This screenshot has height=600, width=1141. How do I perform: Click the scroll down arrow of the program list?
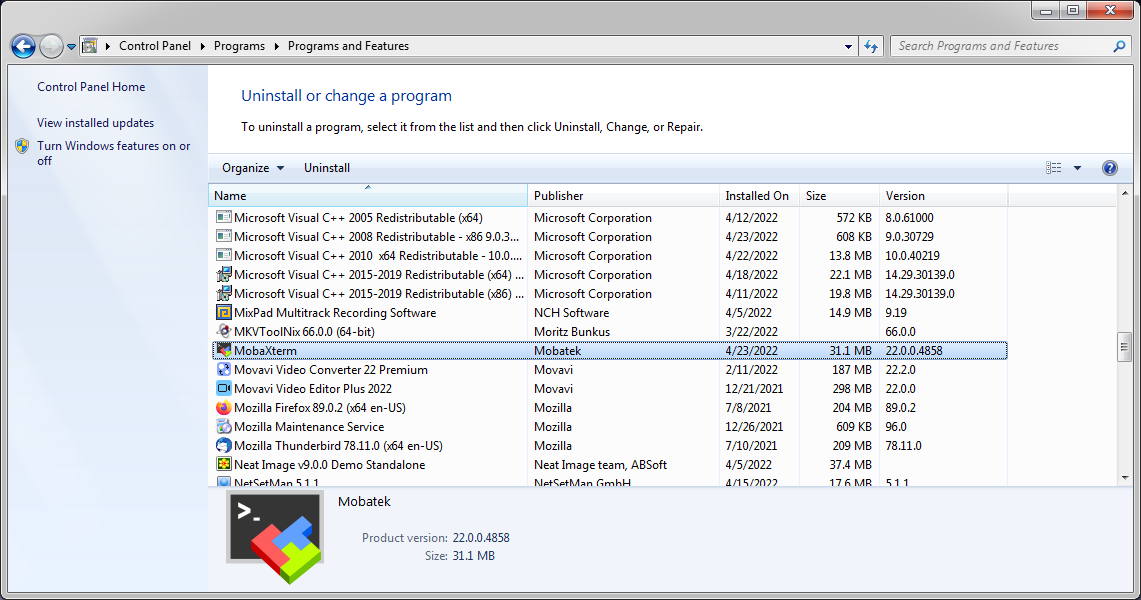(1125, 478)
